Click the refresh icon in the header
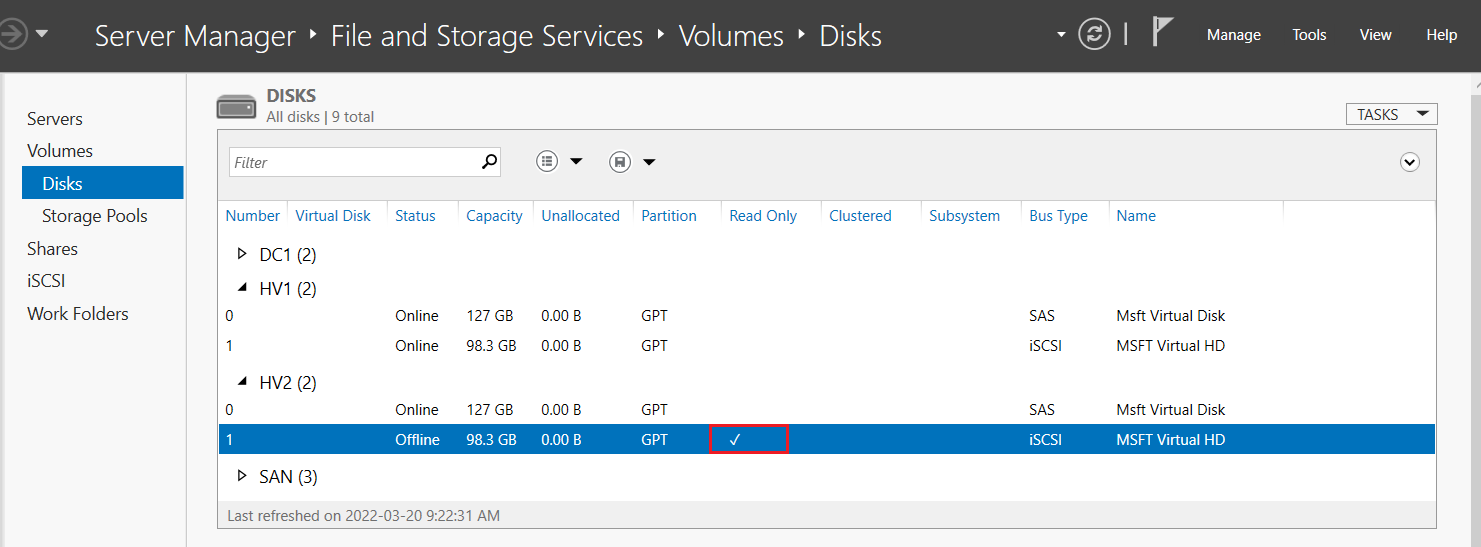This screenshot has width=1481, height=547. pos(1095,34)
